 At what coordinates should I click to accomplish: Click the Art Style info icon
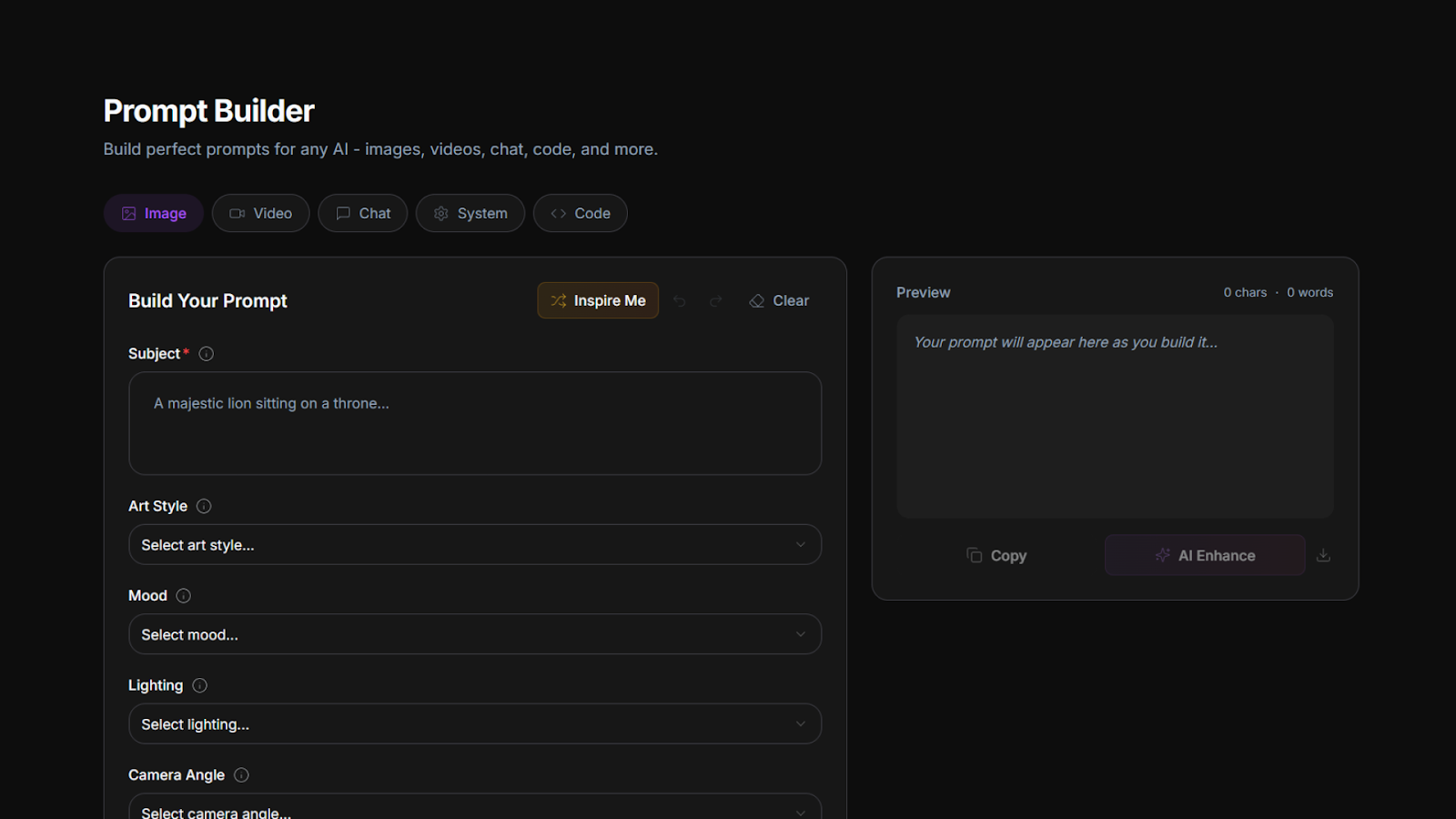pyautogui.click(x=204, y=506)
